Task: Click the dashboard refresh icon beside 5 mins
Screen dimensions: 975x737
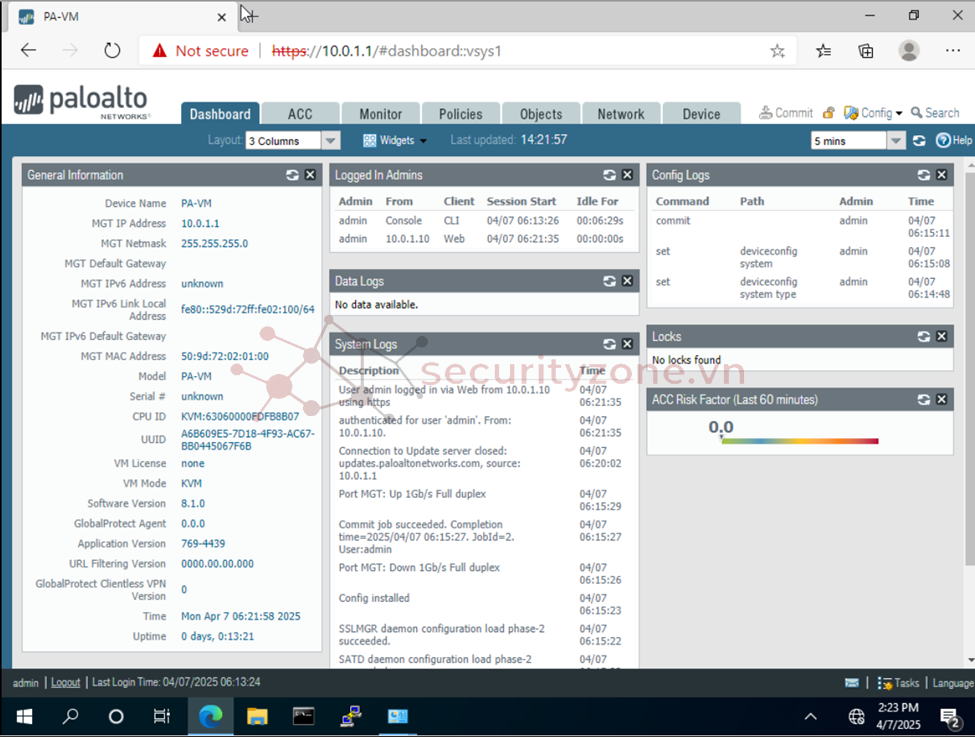Action: (x=919, y=141)
